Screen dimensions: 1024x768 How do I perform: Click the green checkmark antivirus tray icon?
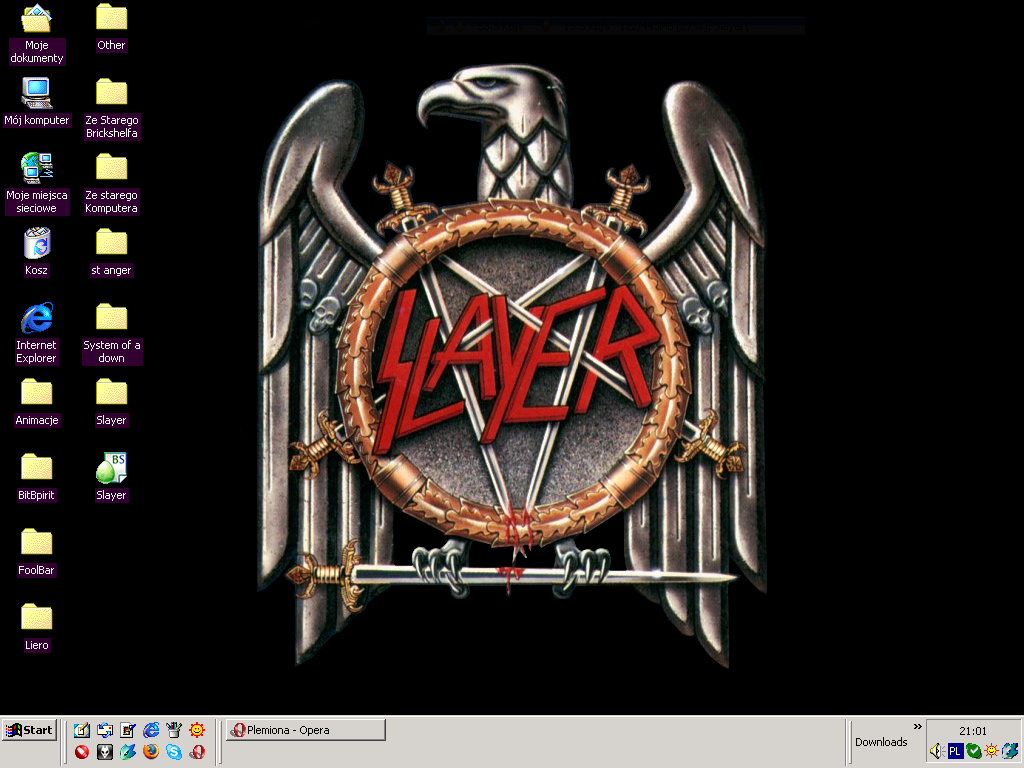coord(974,750)
